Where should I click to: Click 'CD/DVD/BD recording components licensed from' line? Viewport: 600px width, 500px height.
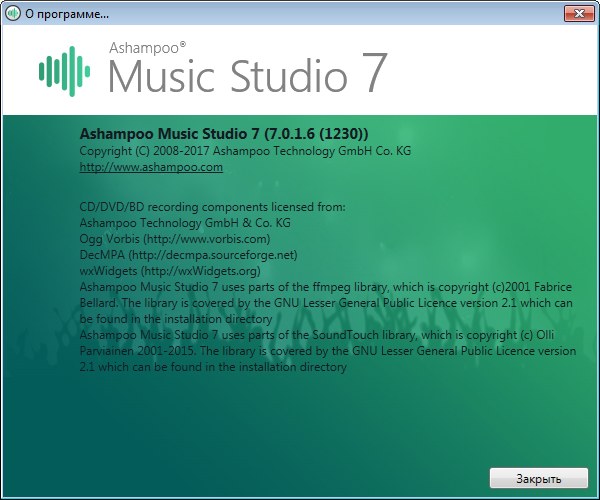211,206
